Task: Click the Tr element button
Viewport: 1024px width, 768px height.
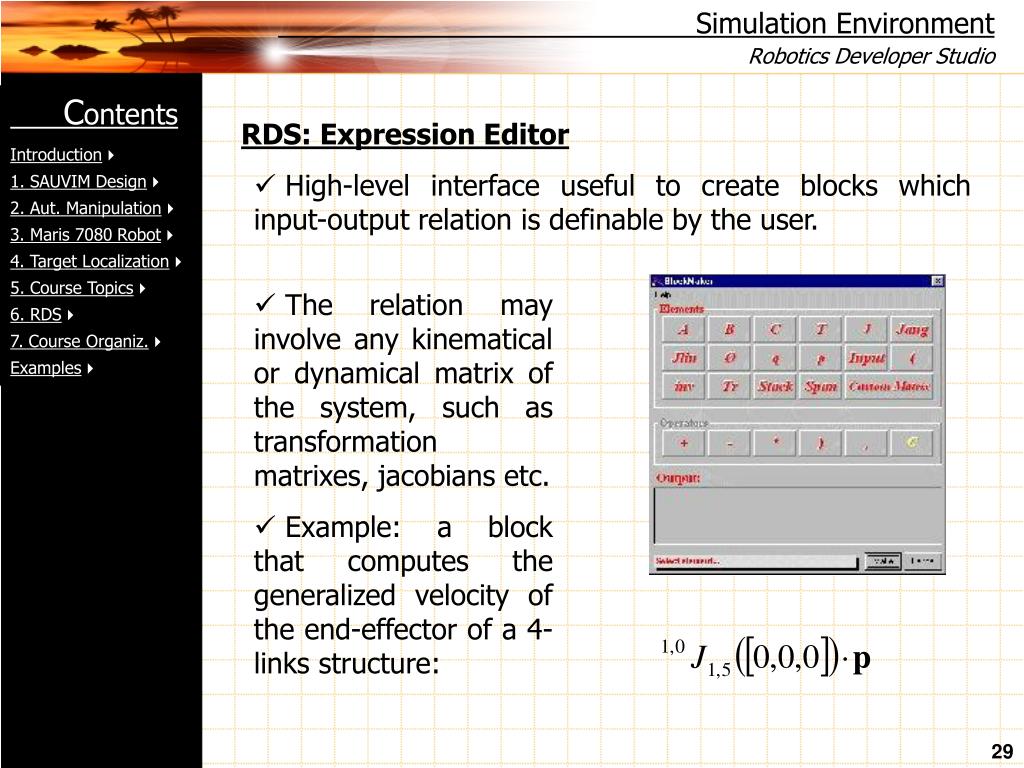Action: (x=729, y=387)
